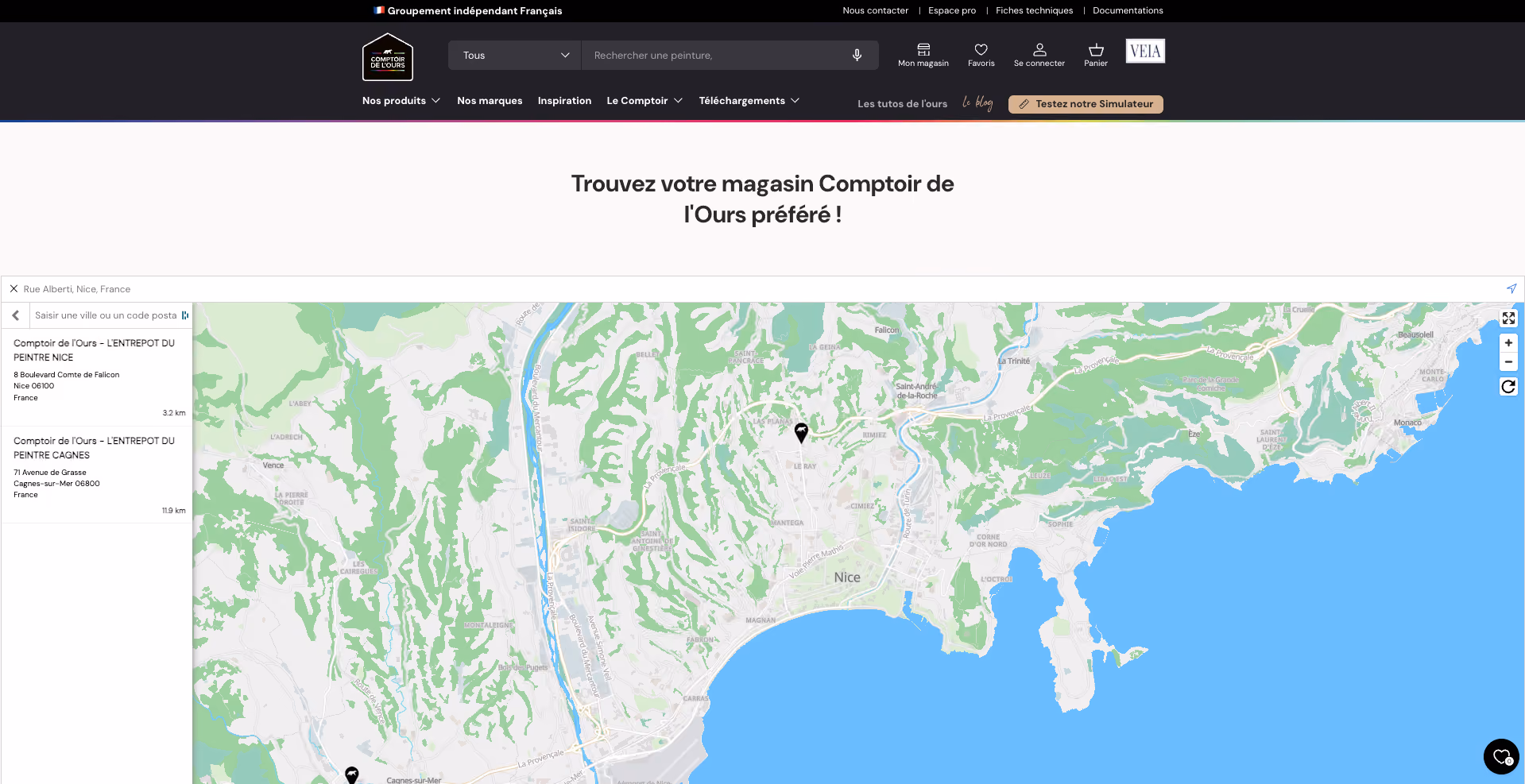1525x784 pixels.
Task: Select the Cagnes-sur-Mer store map marker
Action: coord(351,774)
